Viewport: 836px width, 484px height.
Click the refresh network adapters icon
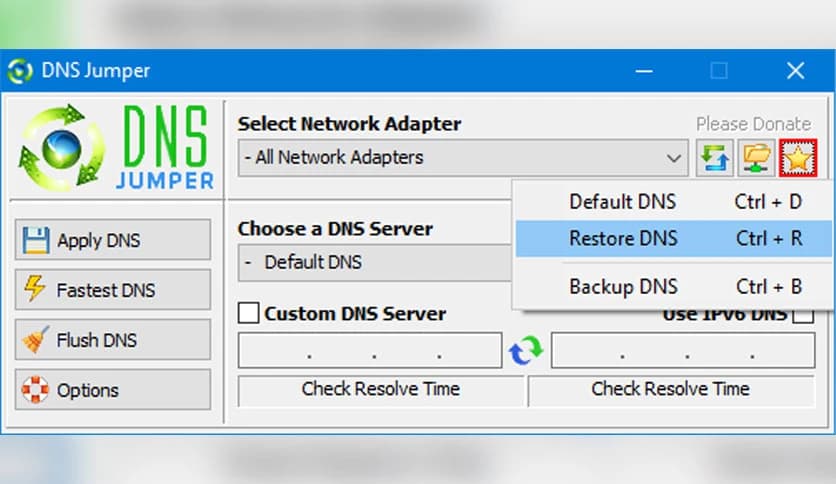click(x=714, y=158)
